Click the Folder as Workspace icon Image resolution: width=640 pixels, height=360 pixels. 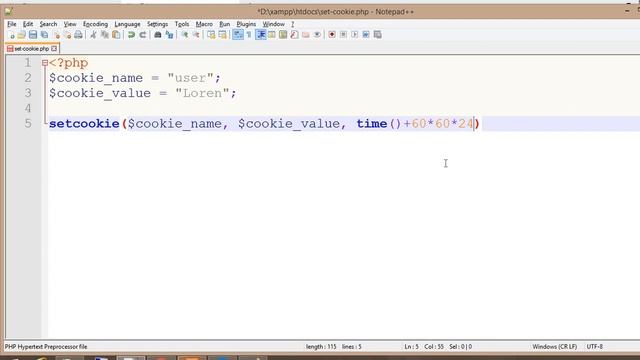[306, 35]
